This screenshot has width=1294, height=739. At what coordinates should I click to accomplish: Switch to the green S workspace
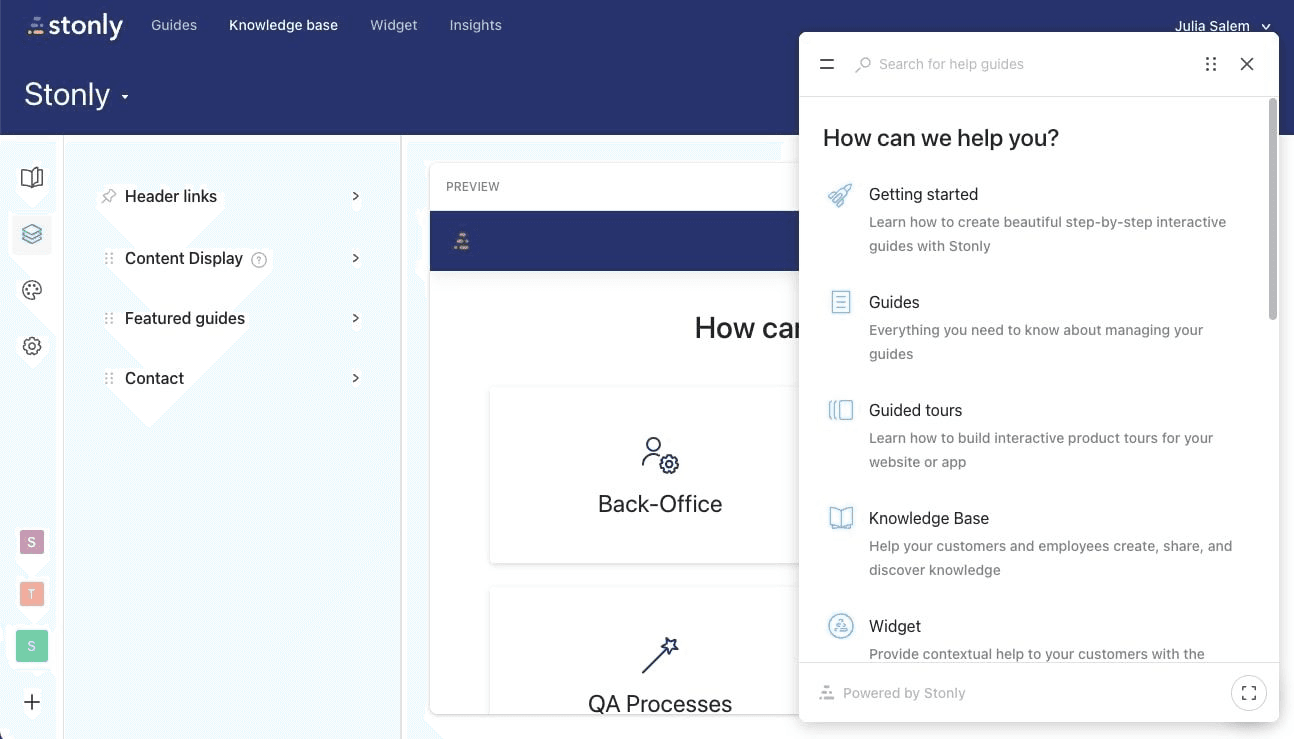(31, 646)
